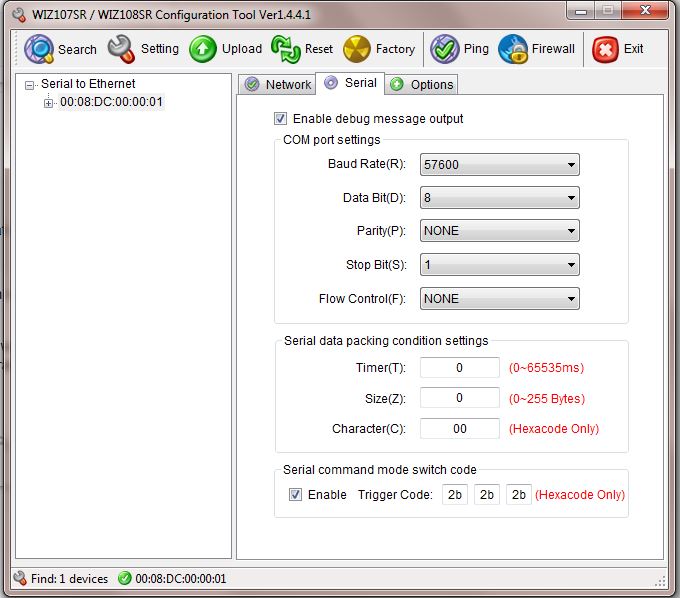Click the "(0~65535ms)" hint text
The height and width of the screenshot is (598, 680).
546,368
